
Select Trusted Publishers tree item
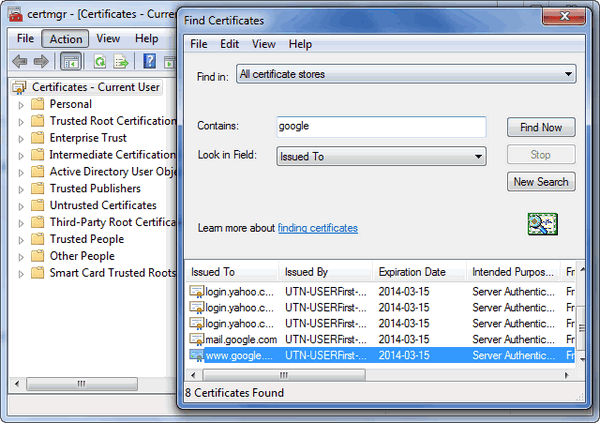click(x=95, y=188)
